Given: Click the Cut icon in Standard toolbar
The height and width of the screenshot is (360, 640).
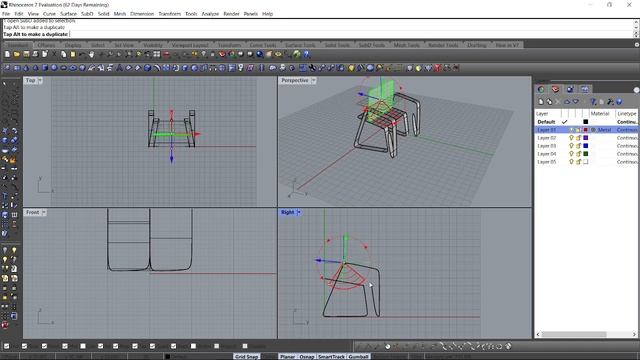Looking at the screenshot, I should (54, 54).
